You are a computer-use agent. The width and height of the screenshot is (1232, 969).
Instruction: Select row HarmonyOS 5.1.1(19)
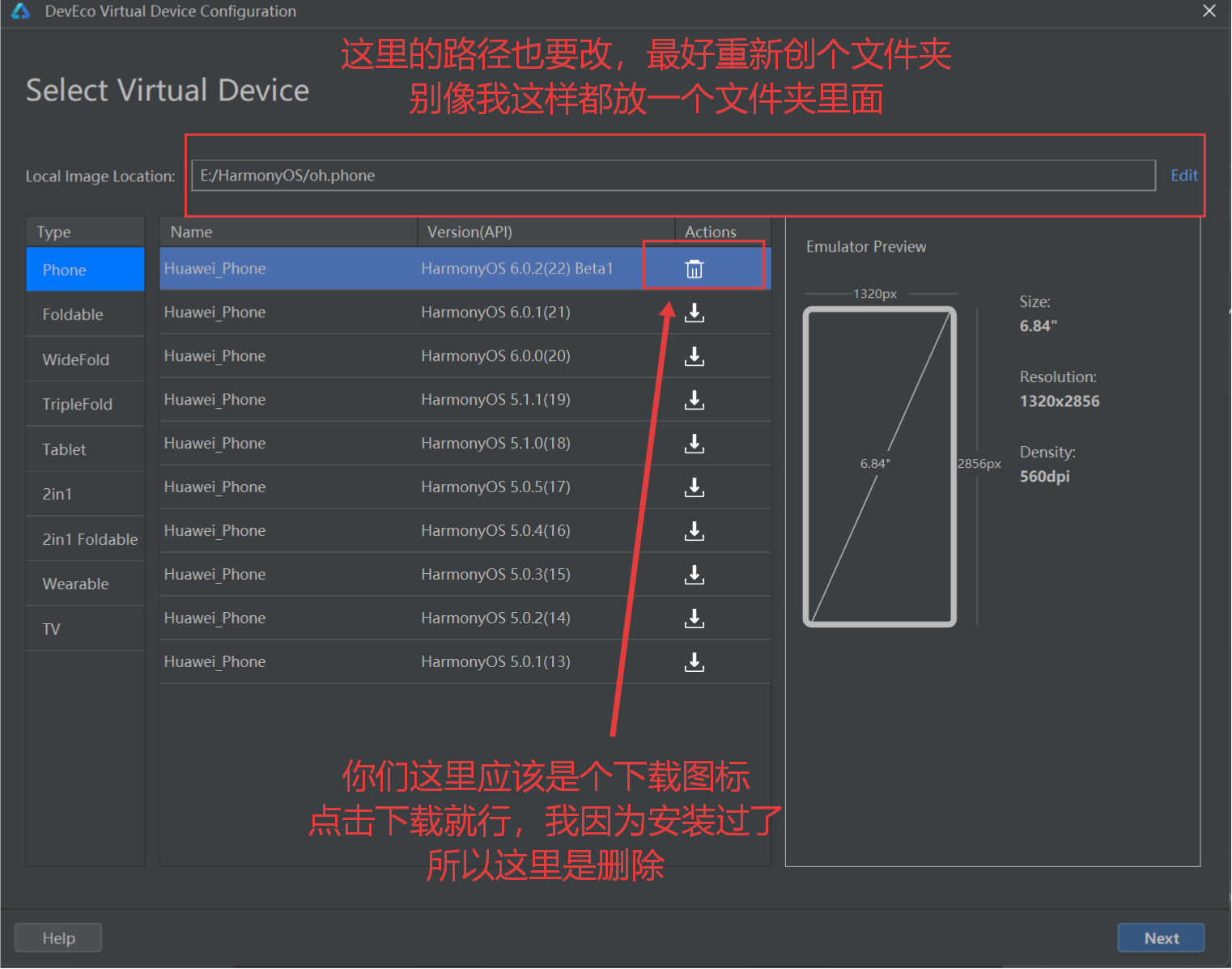(x=465, y=400)
